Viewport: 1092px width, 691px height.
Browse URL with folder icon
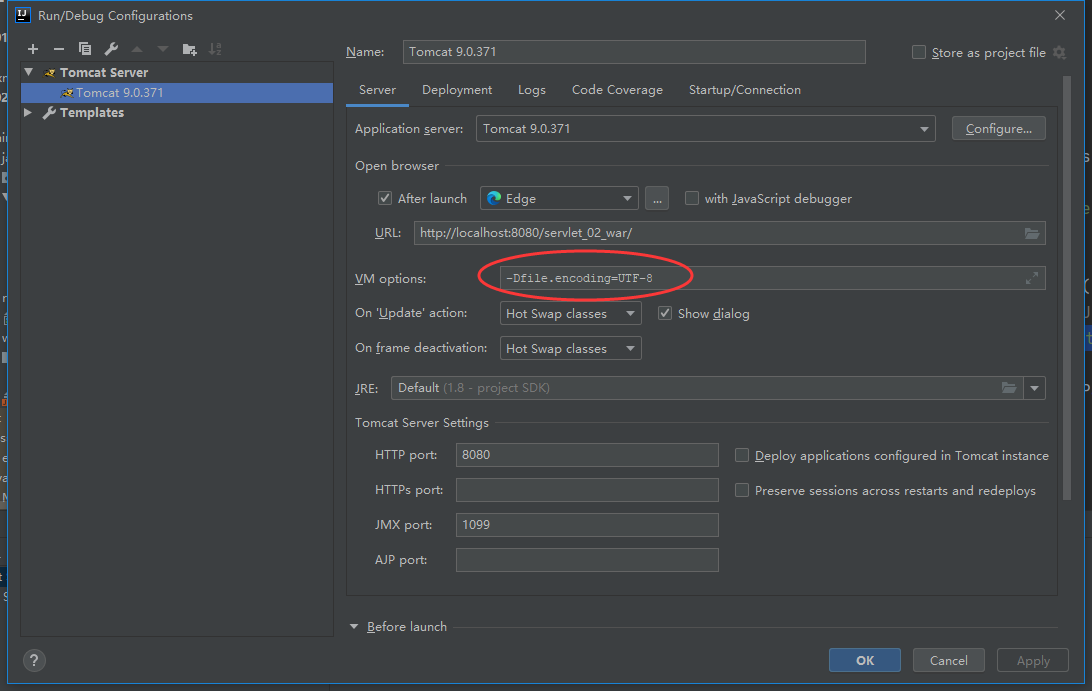tap(1031, 233)
